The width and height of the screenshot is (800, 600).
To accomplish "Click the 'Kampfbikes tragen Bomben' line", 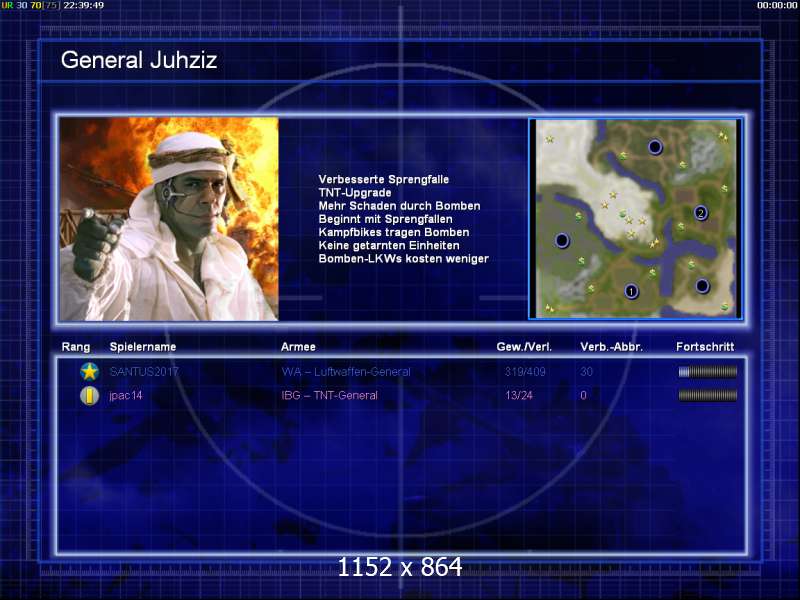I will [x=394, y=232].
